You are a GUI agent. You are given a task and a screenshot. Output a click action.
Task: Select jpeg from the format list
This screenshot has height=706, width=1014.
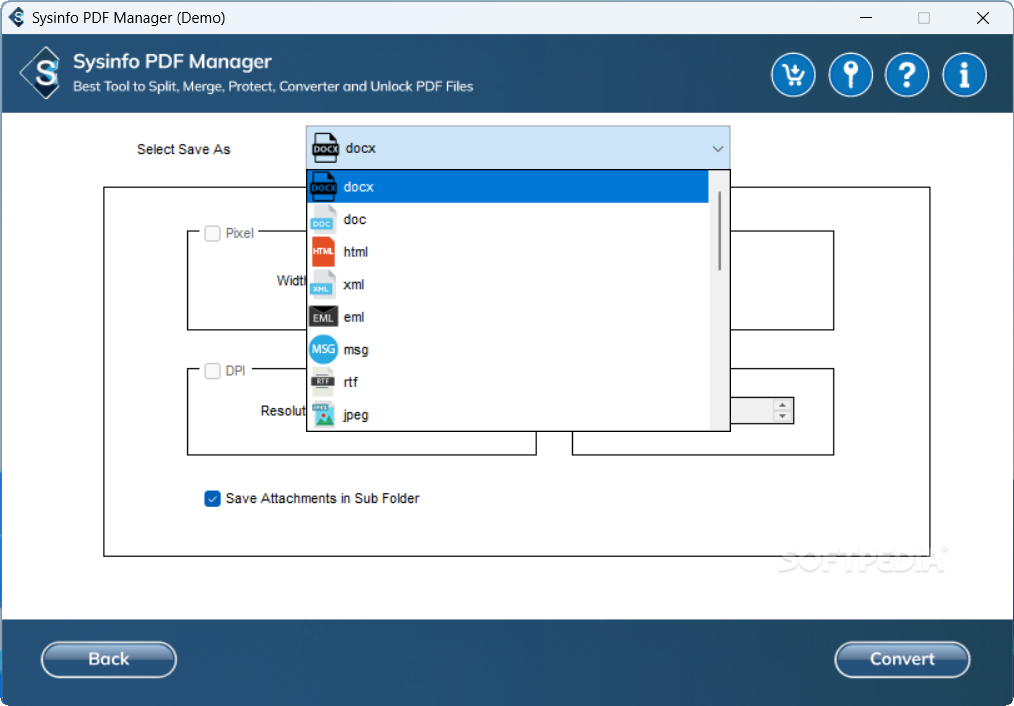[508, 414]
